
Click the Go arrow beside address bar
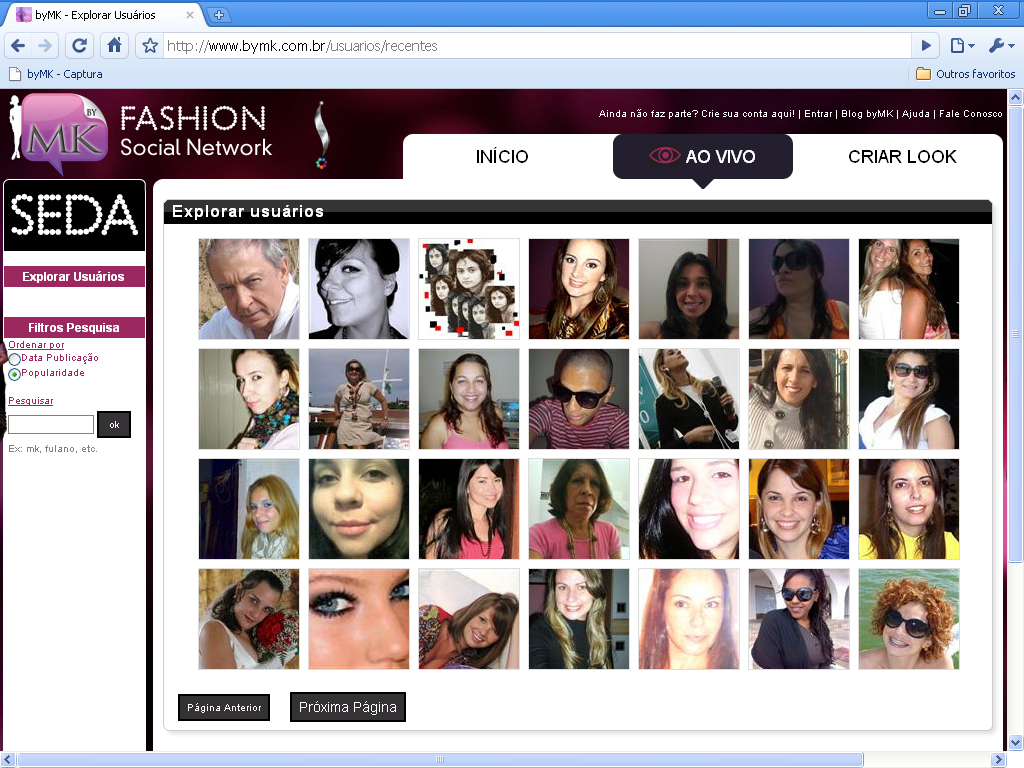926,46
